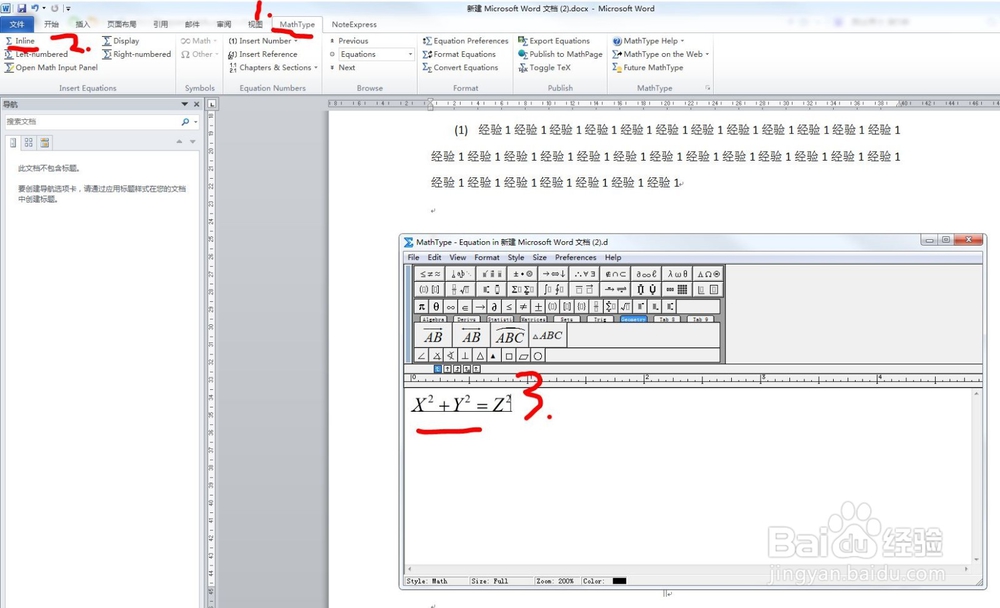Open MathType File menu
Screen dimensions: 1000x608
pos(413,257)
